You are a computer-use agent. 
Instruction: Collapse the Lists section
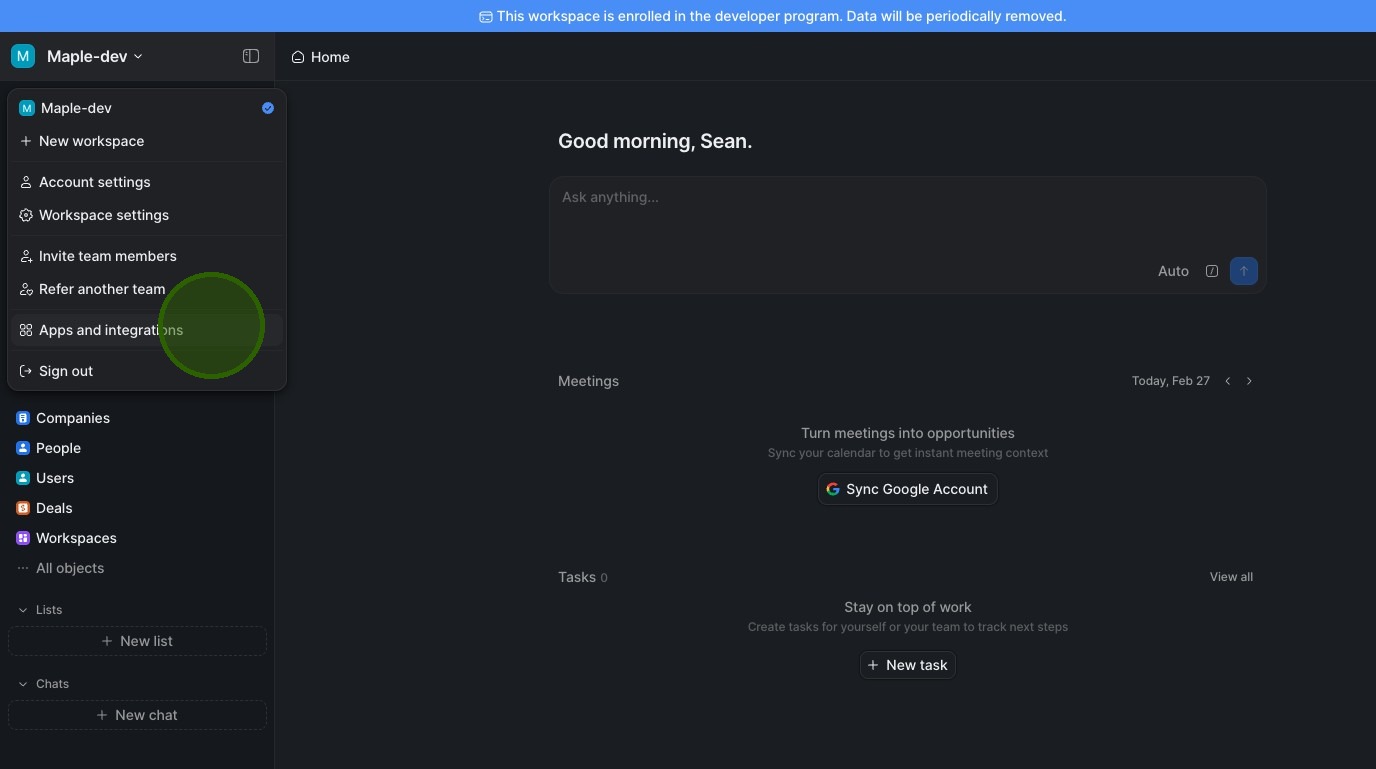tap(40, 610)
